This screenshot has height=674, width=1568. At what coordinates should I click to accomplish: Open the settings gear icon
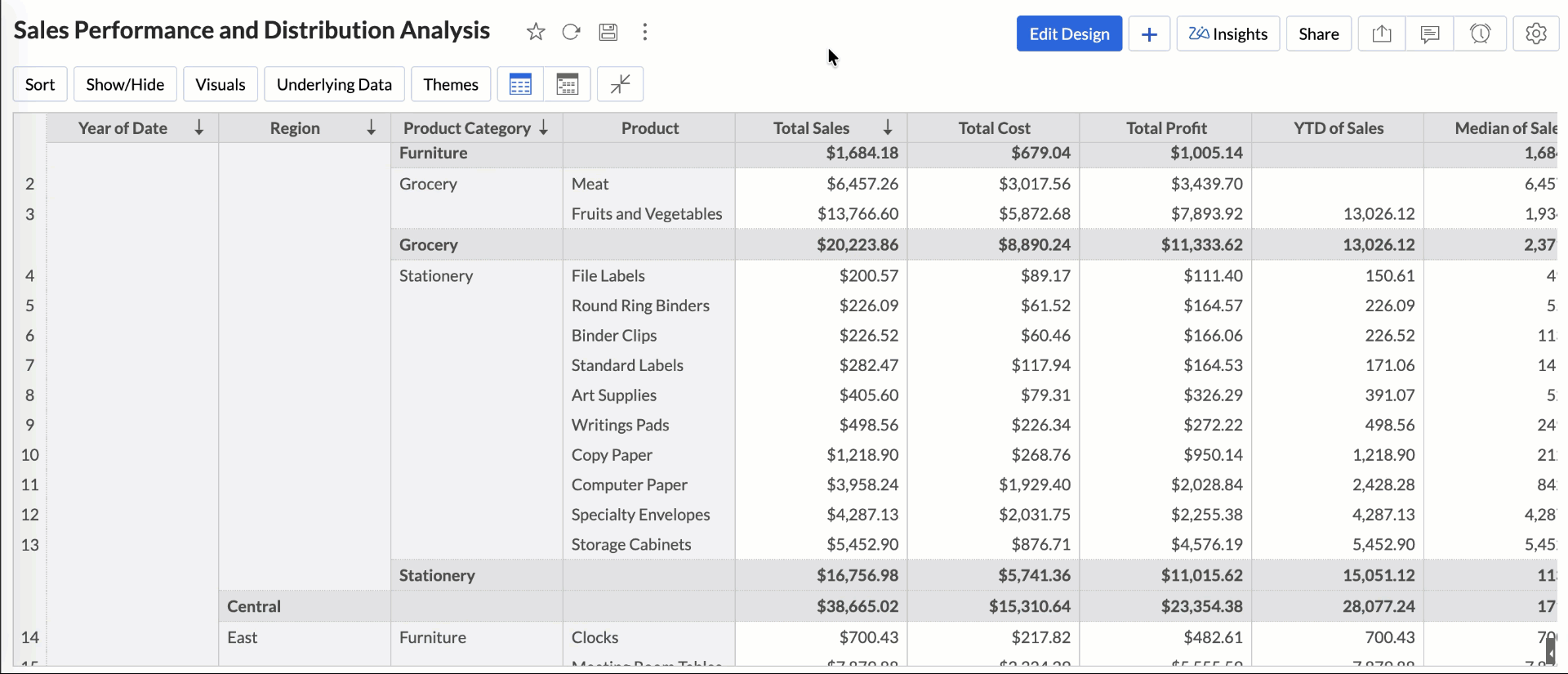click(1535, 33)
